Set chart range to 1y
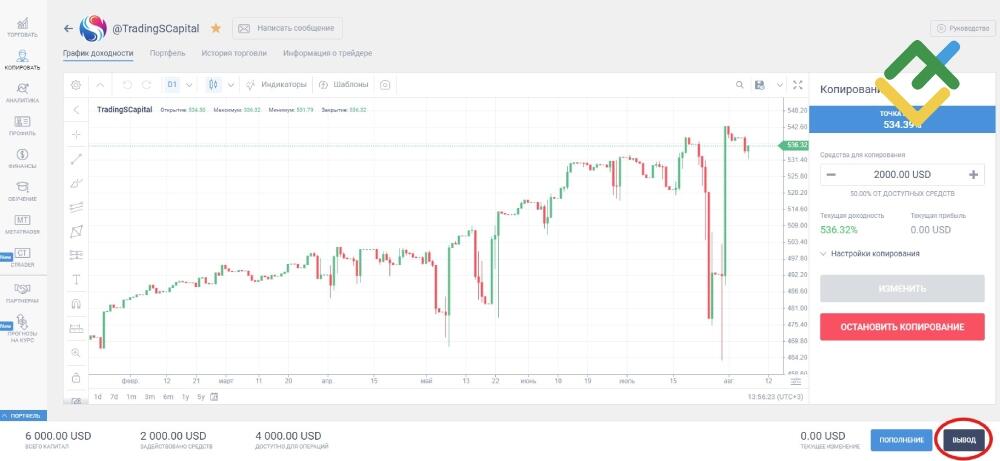1000x461 pixels. point(185,397)
